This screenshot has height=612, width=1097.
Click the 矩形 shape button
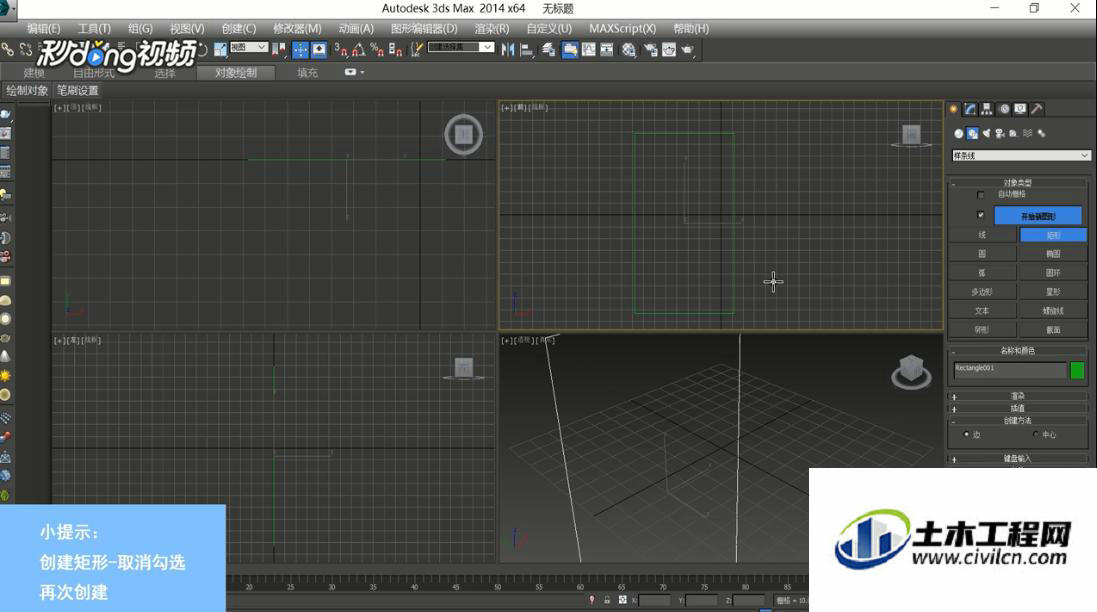1053,235
